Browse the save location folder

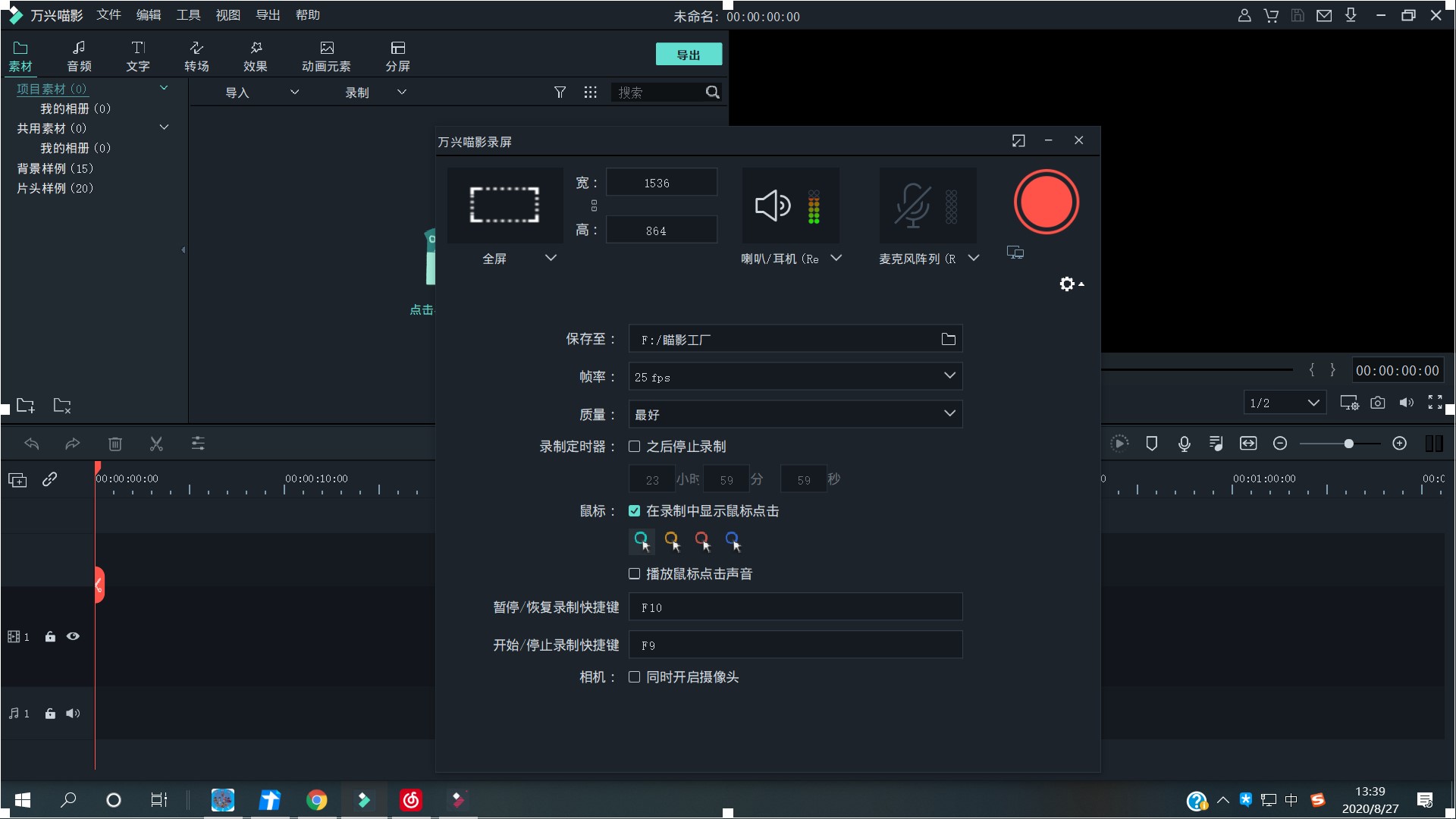point(948,339)
